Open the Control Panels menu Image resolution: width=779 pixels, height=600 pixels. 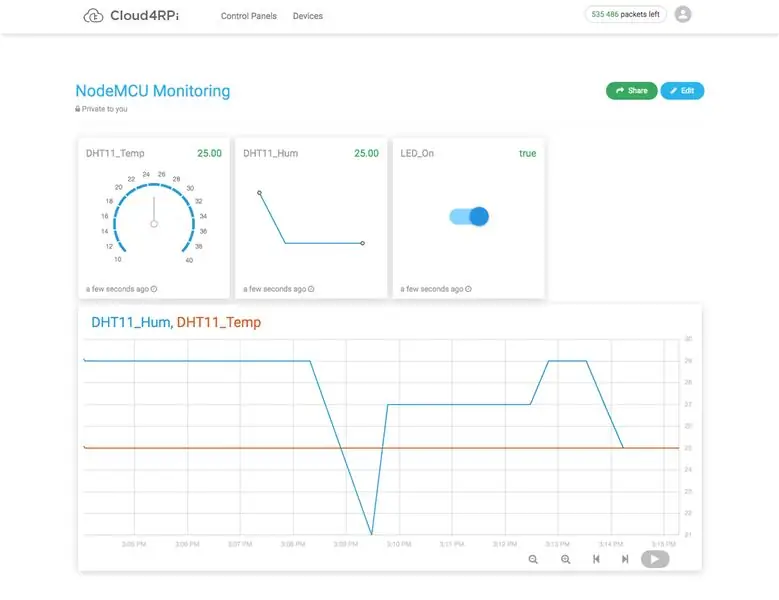tap(248, 16)
